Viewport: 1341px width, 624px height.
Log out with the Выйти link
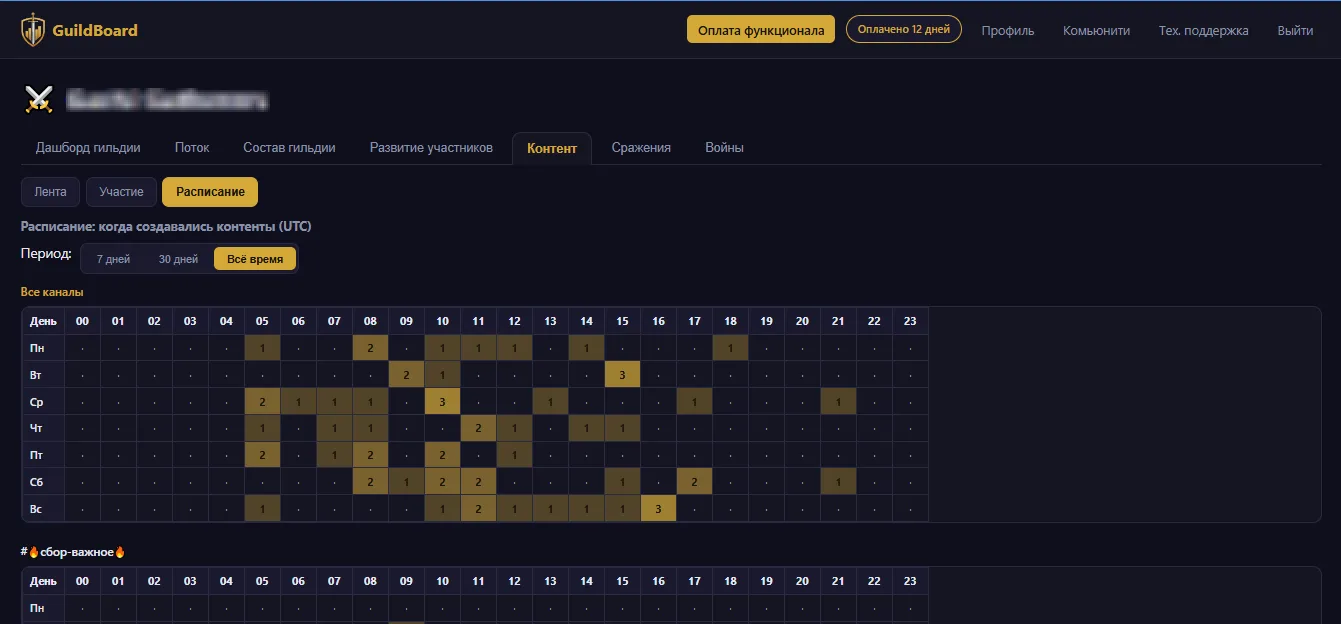click(1295, 31)
